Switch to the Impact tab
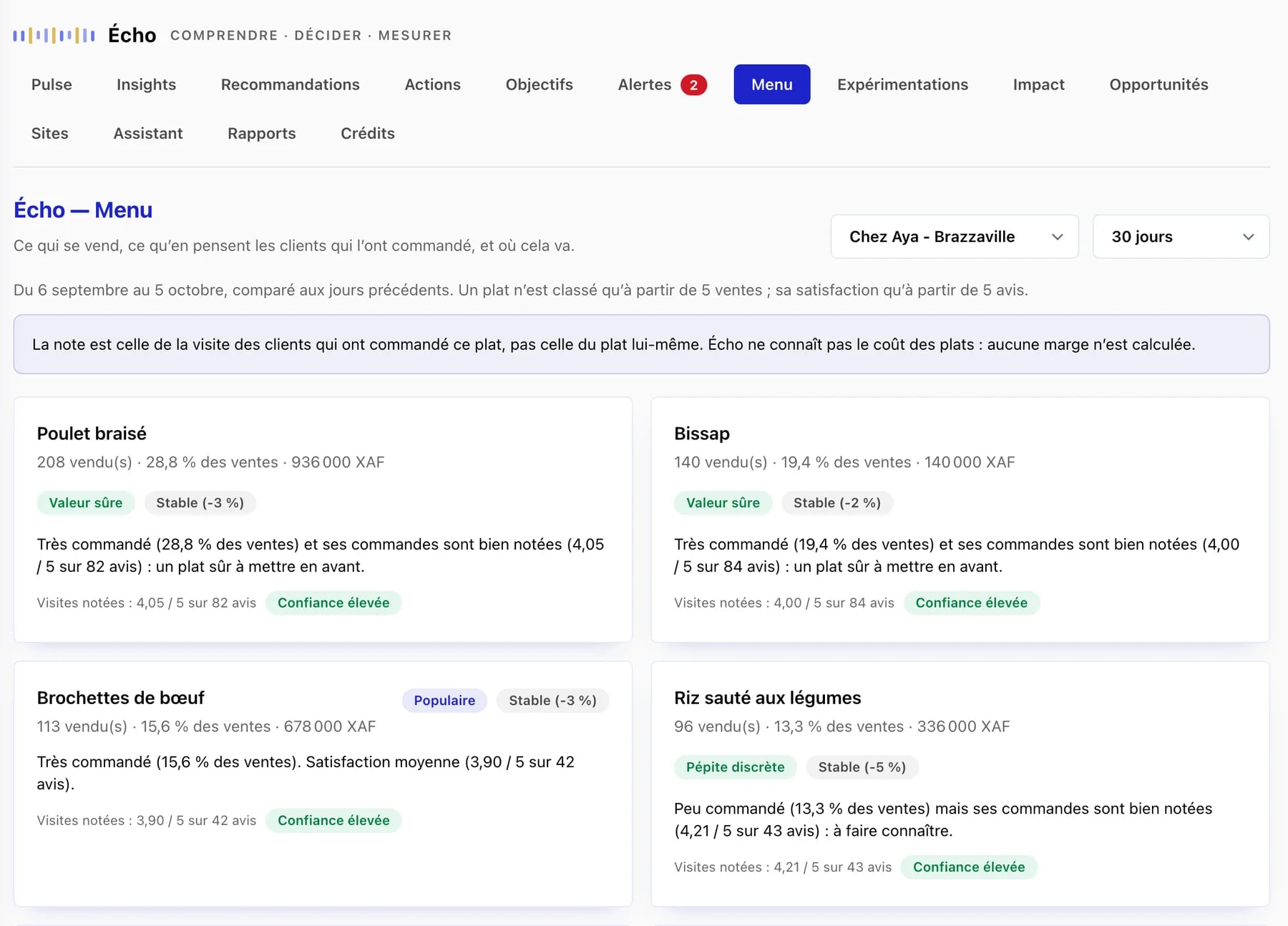 tap(1038, 84)
